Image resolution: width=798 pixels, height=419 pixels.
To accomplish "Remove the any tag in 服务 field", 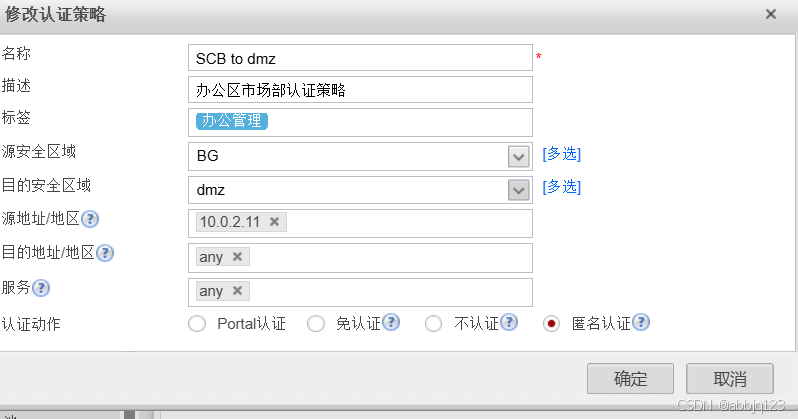I will coord(237,291).
